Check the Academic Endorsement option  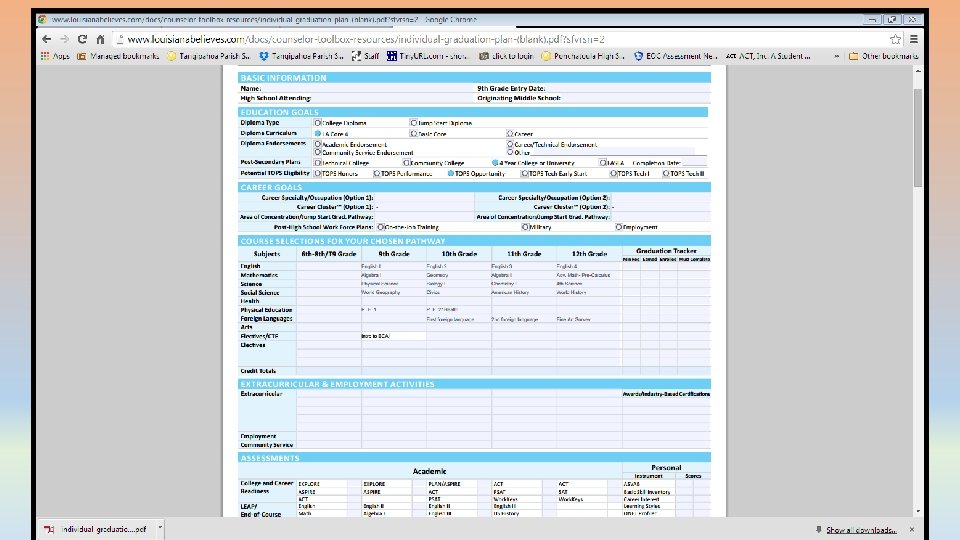(318, 144)
